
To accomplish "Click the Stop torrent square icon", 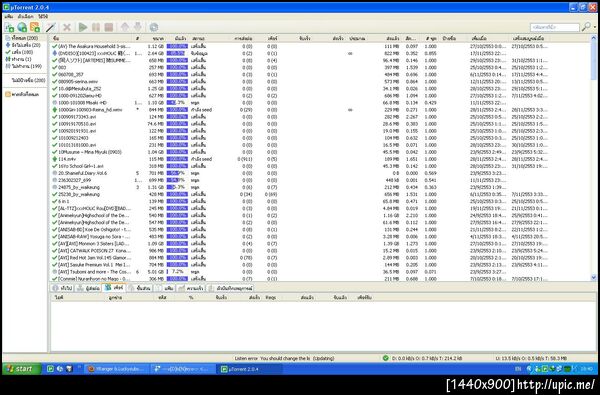I will 109,27.
